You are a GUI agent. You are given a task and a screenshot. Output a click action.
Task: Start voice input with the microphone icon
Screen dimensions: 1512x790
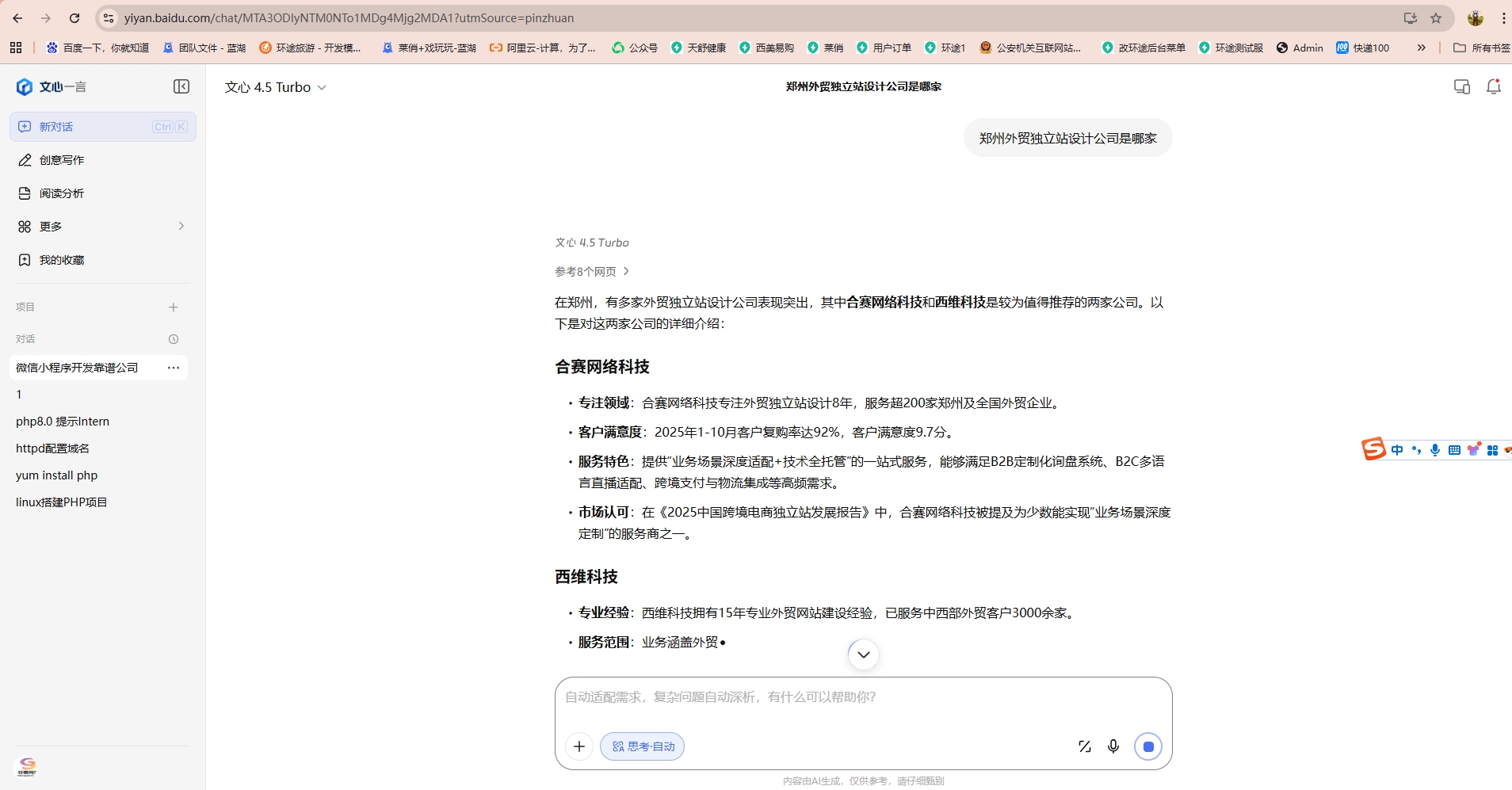pos(1113,746)
